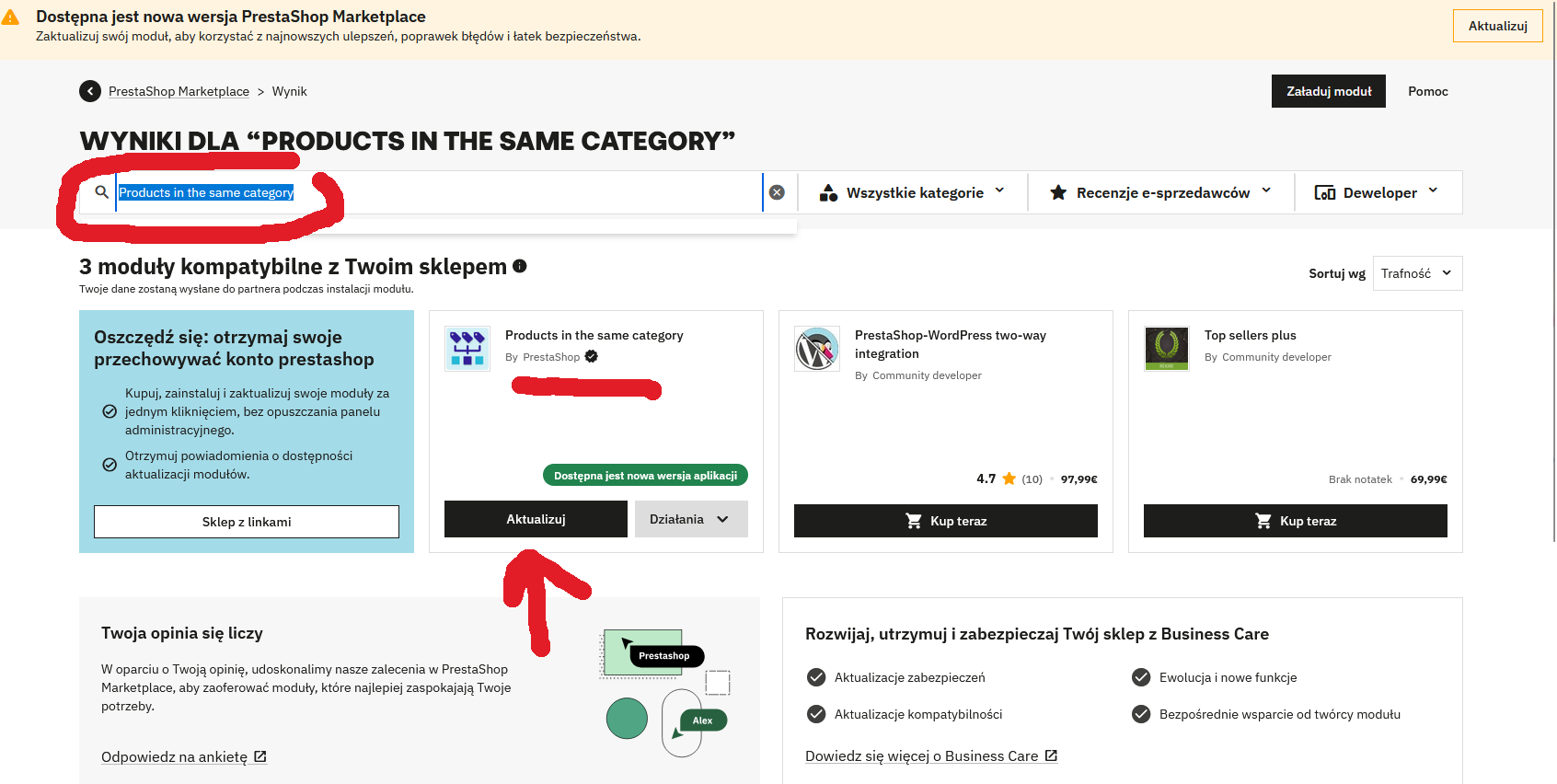Click the Załaduj moduł button
This screenshot has height=784, width=1557.
(x=1328, y=91)
